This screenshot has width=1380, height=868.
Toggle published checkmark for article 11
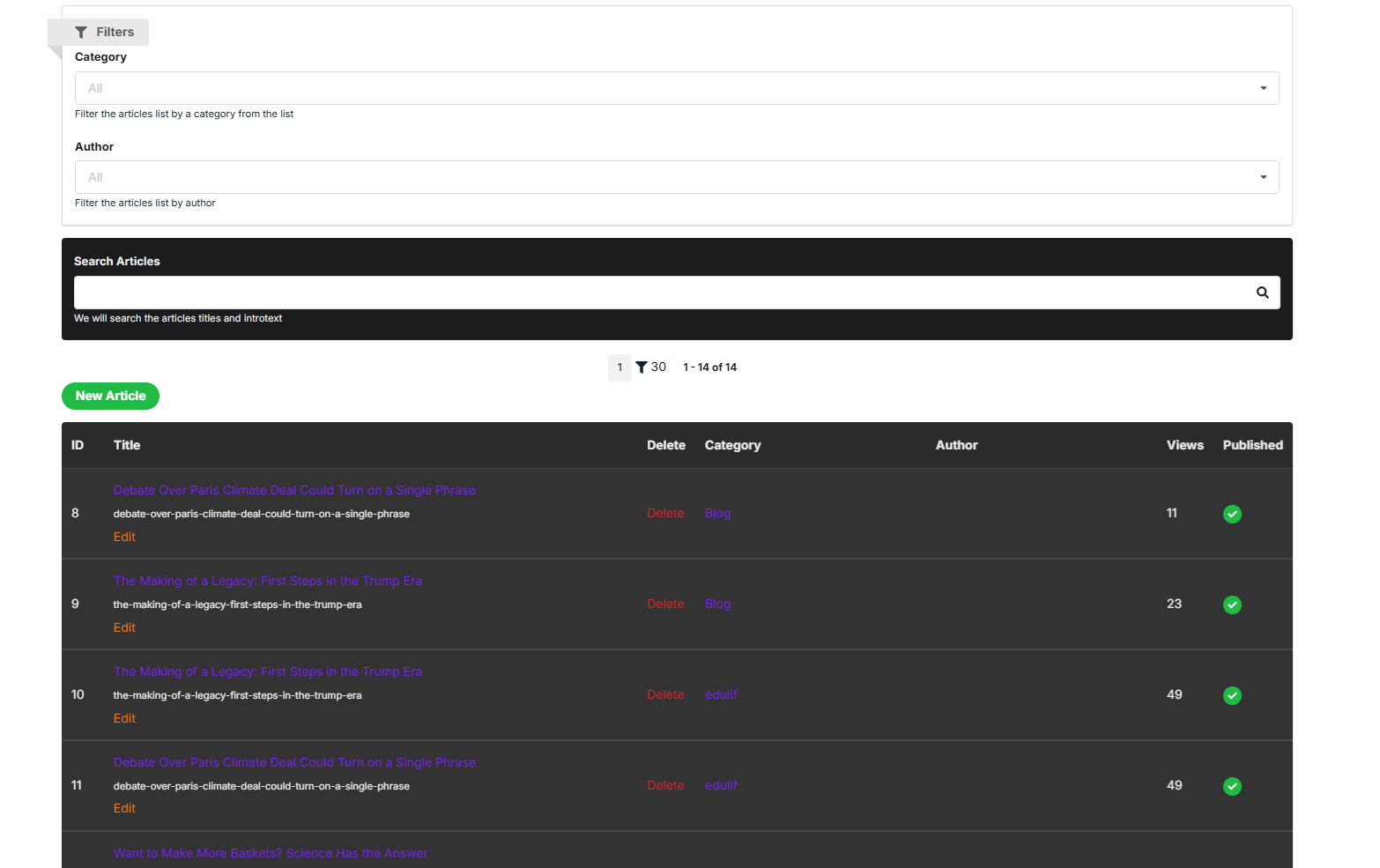click(x=1232, y=786)
